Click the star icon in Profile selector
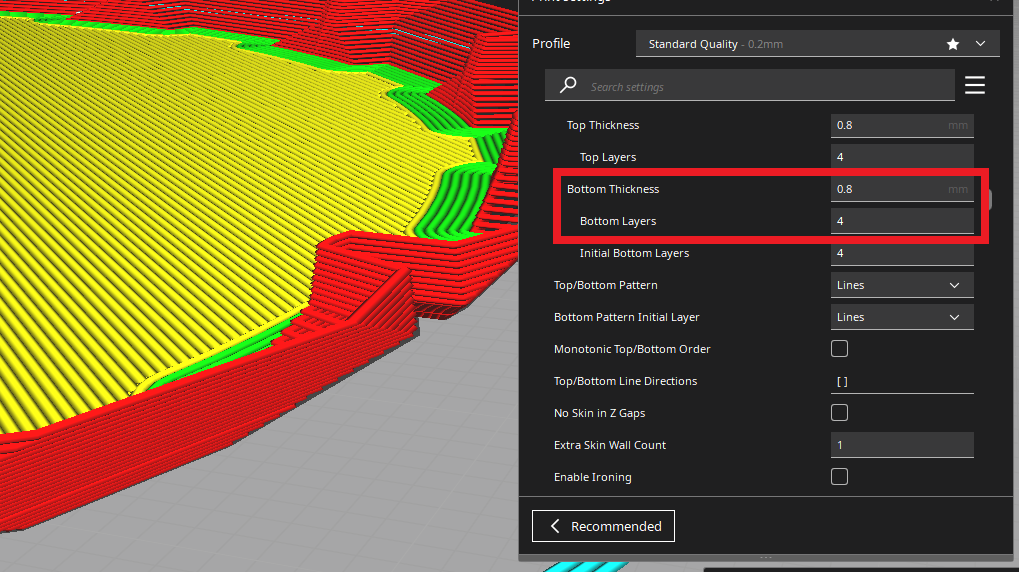Image resolution: width=1019 pixels, height=572 pixels. click(x=953, y=44)
